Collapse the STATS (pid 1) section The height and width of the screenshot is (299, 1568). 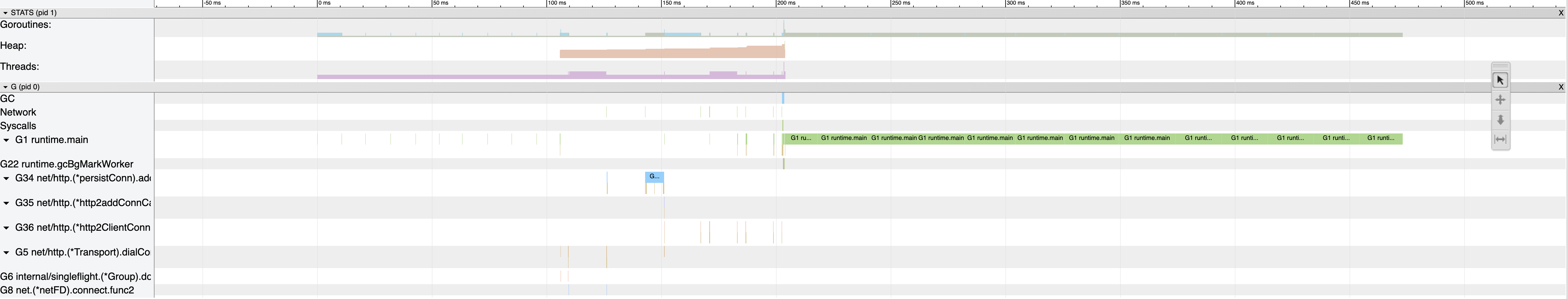[x=6, y=13]
